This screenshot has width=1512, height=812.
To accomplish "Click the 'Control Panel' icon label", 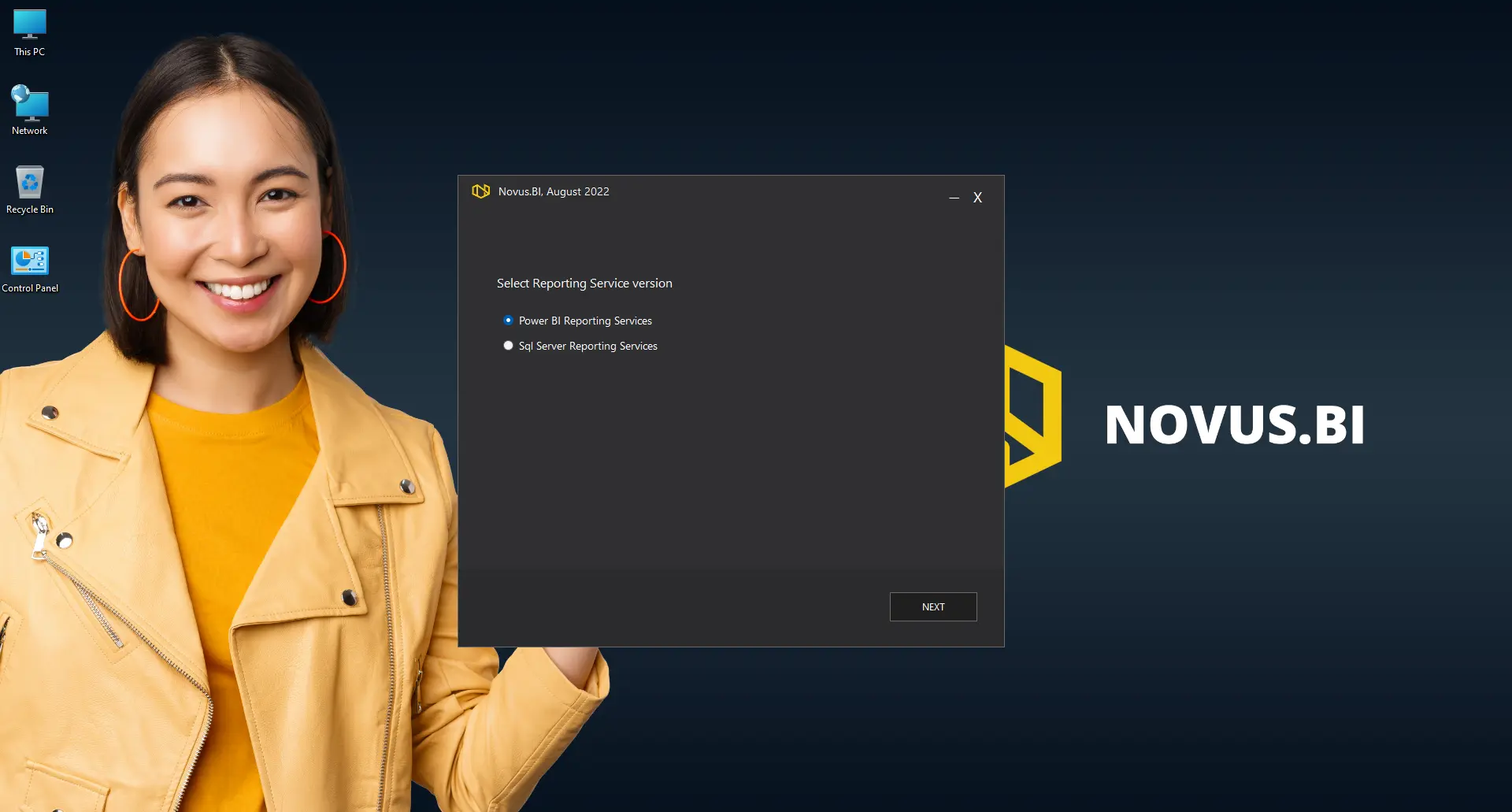I will click(x=30, y=288).
